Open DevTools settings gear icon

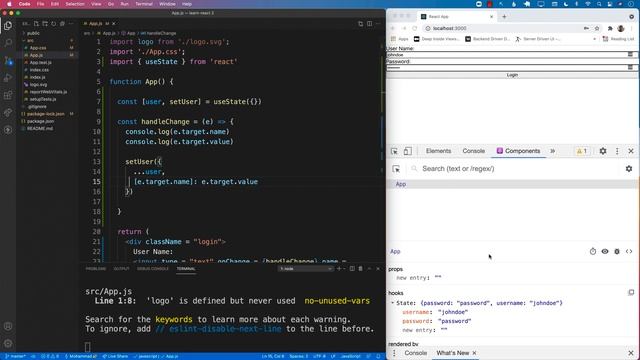[x=603, y=151]
